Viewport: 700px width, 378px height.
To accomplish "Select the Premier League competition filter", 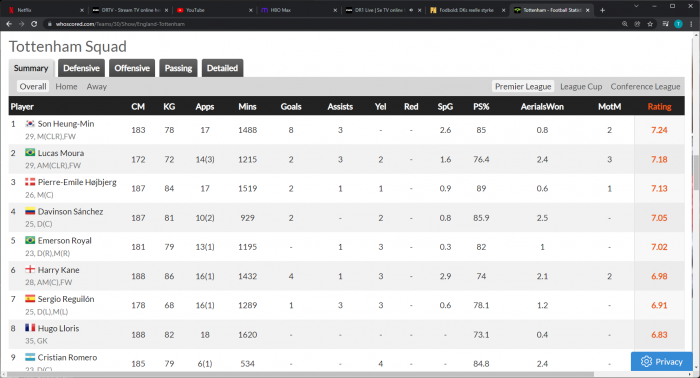I will [x=523, y=87].
